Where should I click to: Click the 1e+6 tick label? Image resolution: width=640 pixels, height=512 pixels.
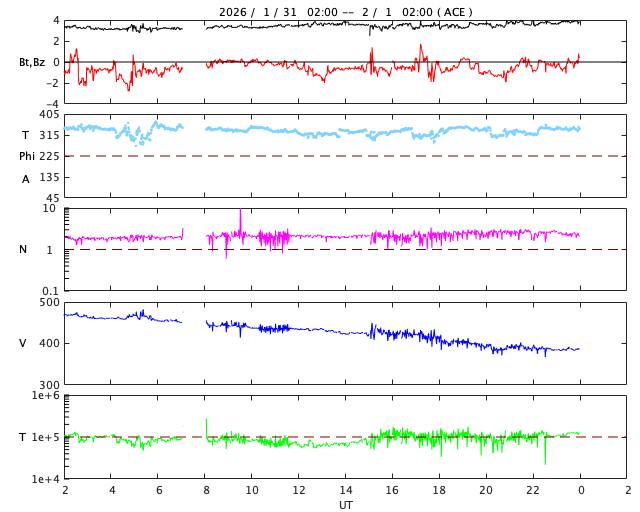point(46,396)
